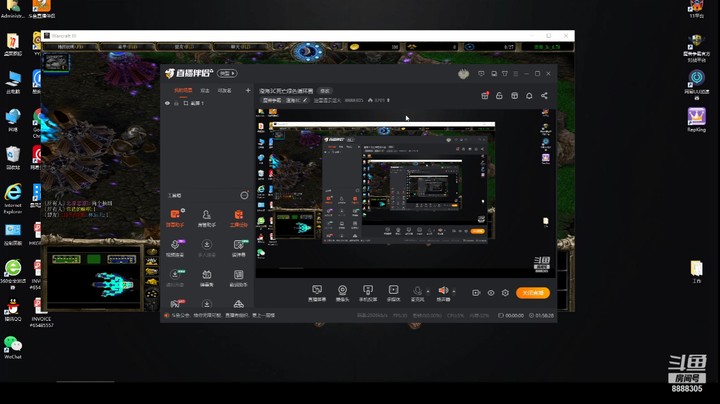The height and width of the screenshot is (404, 720).
Task: Mute the microphone
Action: pyautogui.click(x=417, y=291)
